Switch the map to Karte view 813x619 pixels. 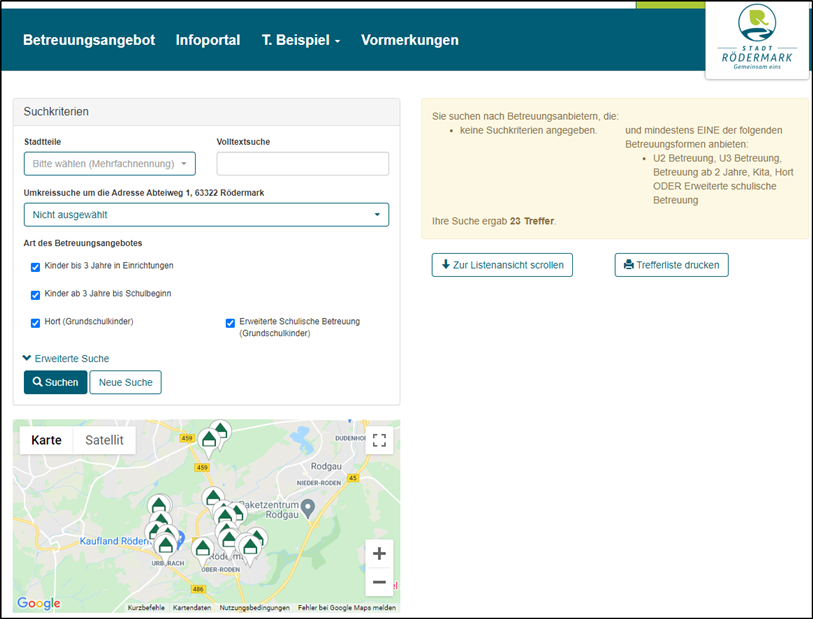tap(46, 440)
